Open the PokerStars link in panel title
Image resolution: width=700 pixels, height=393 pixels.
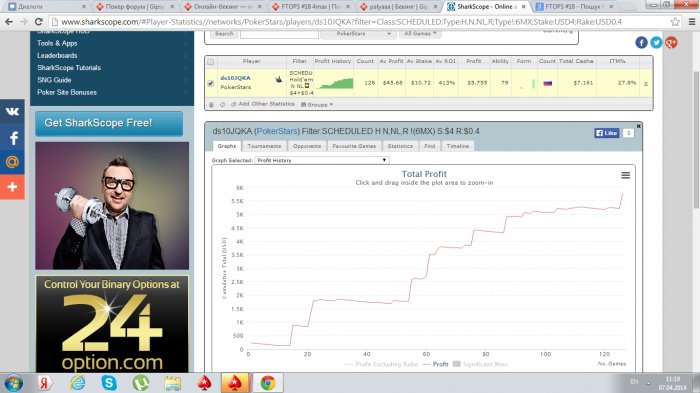click(277, 131)
